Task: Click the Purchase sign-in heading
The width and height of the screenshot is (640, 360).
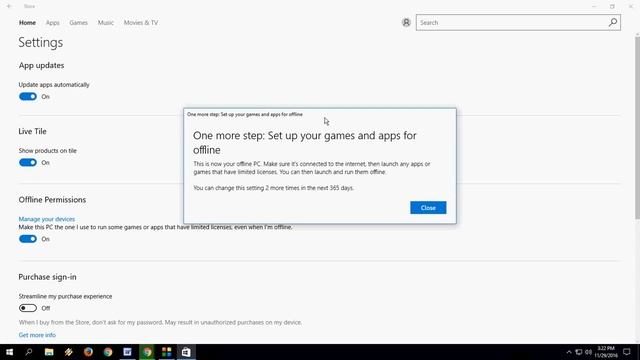Action: pyautogui.click(x=47, y=277)
